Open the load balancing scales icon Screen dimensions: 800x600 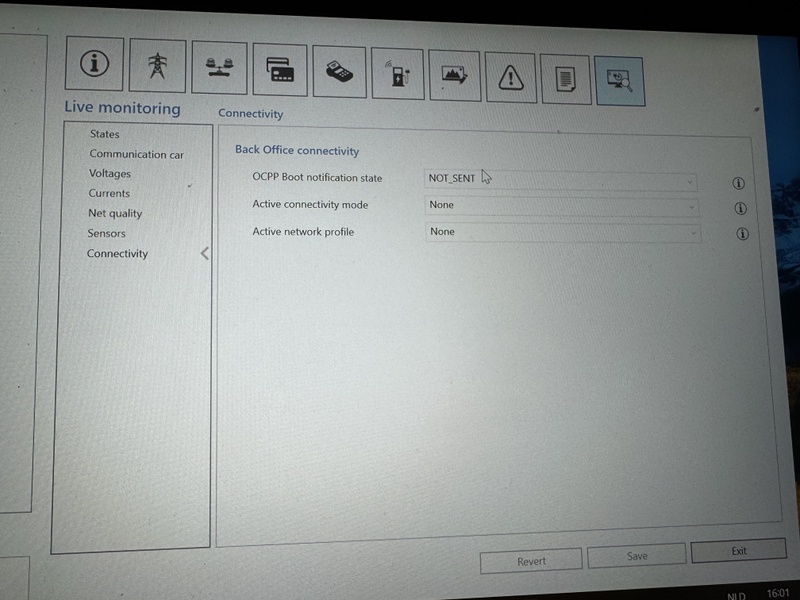pyautogui.click(x=219, y=68)
